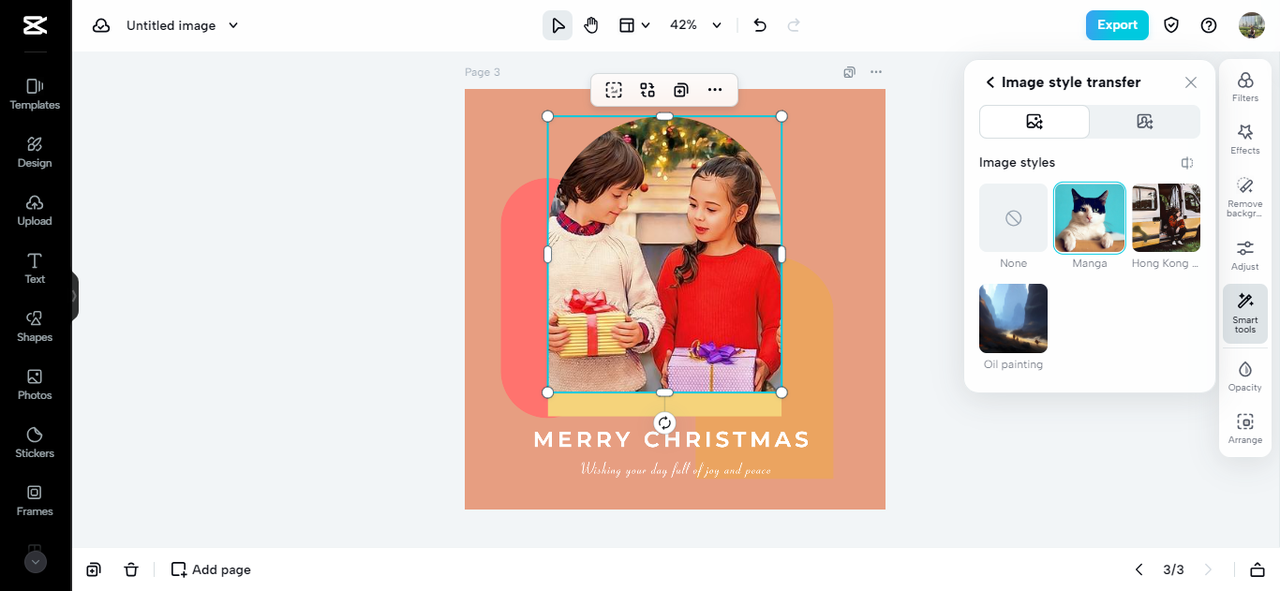Open the Effects tool
The image size is (1280, 591).
[x=1245, y=139]
